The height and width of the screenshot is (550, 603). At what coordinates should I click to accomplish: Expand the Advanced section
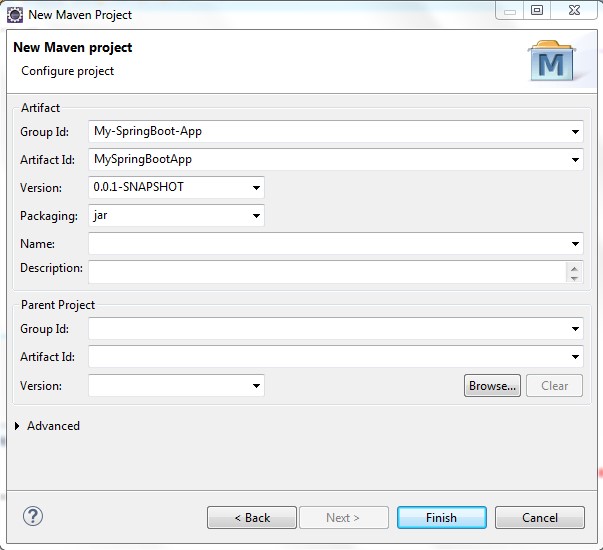17,426
